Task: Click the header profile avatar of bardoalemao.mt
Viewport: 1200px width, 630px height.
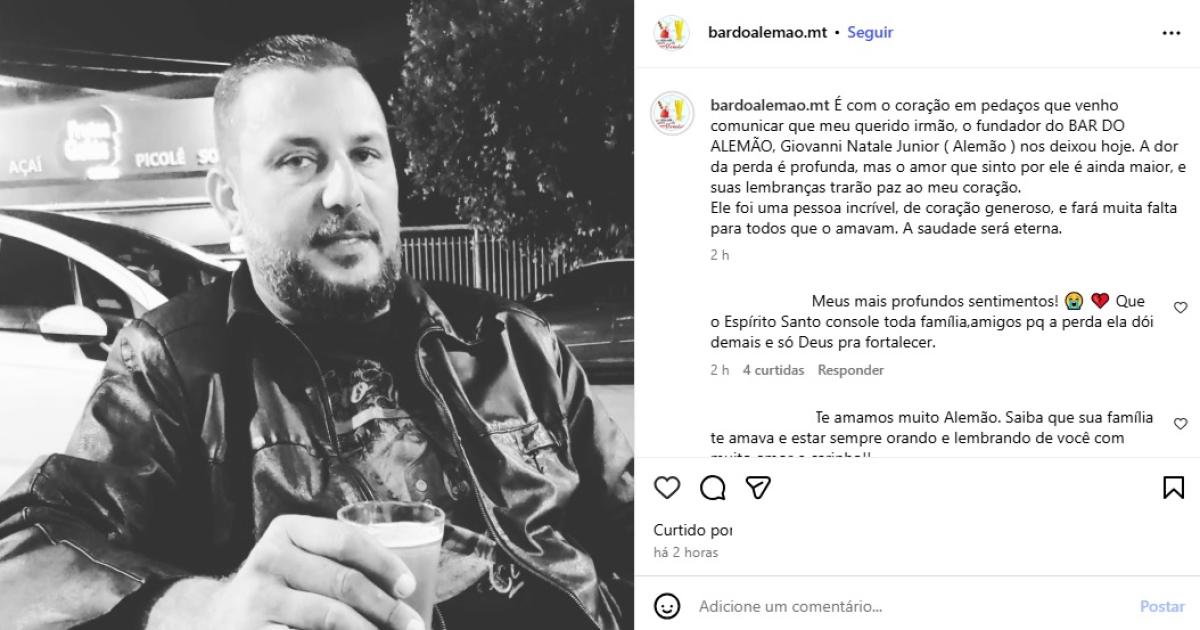Action: tap(672, 32)
